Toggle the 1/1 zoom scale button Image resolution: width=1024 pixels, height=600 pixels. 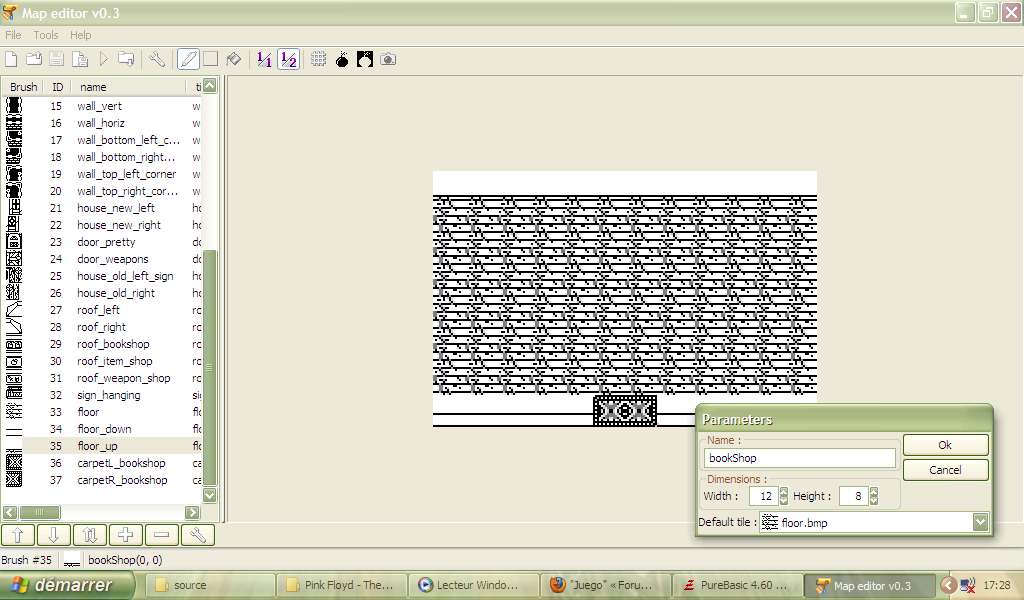[264, 59]
